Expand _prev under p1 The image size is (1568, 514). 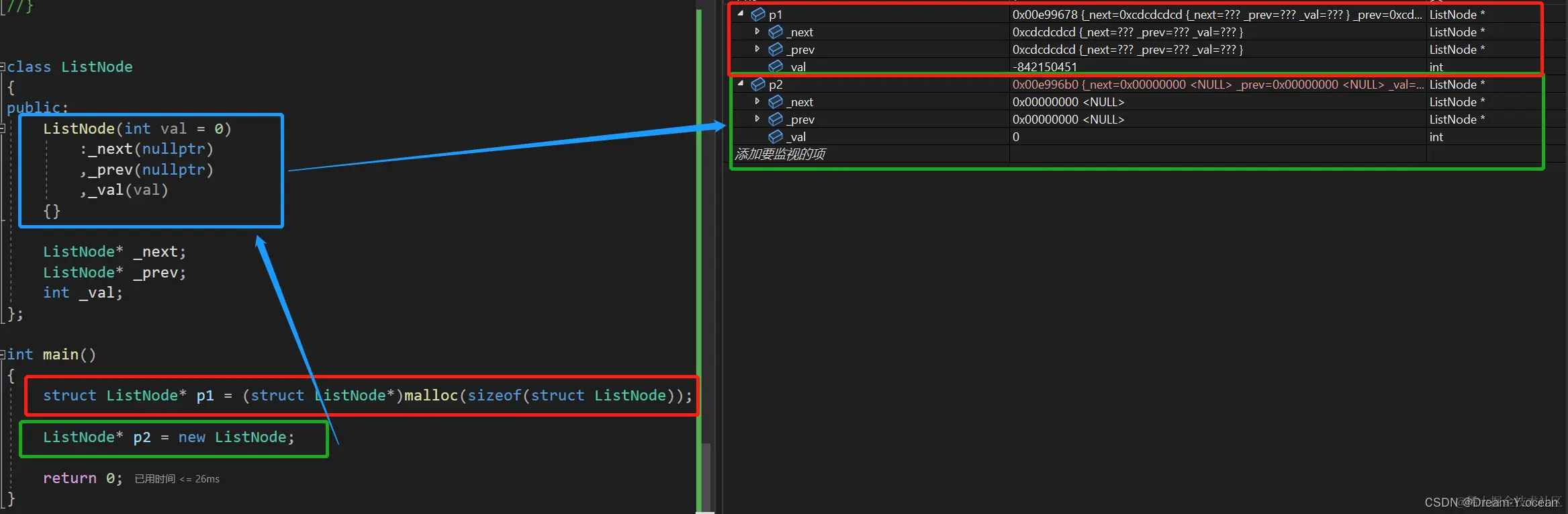[757, 48]
